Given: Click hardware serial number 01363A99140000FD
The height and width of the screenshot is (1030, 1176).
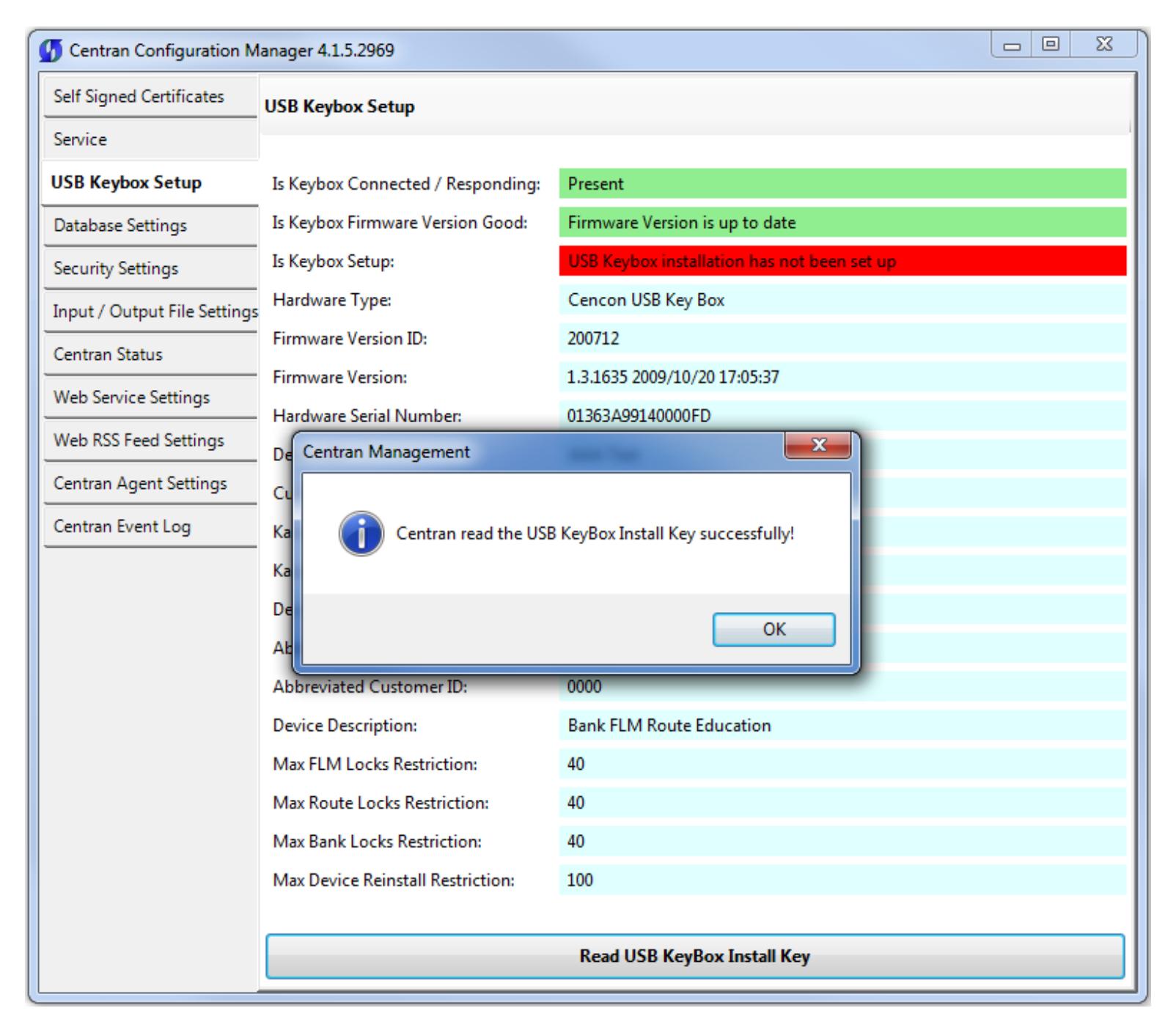Looking at the screenshot, I should click(x=842, y=416).
